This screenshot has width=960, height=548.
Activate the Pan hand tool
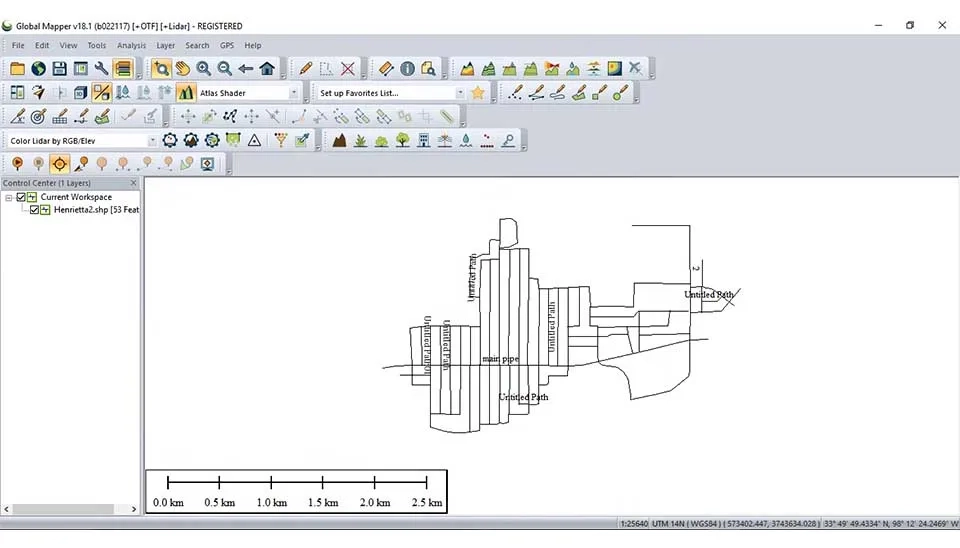point(182,69)
